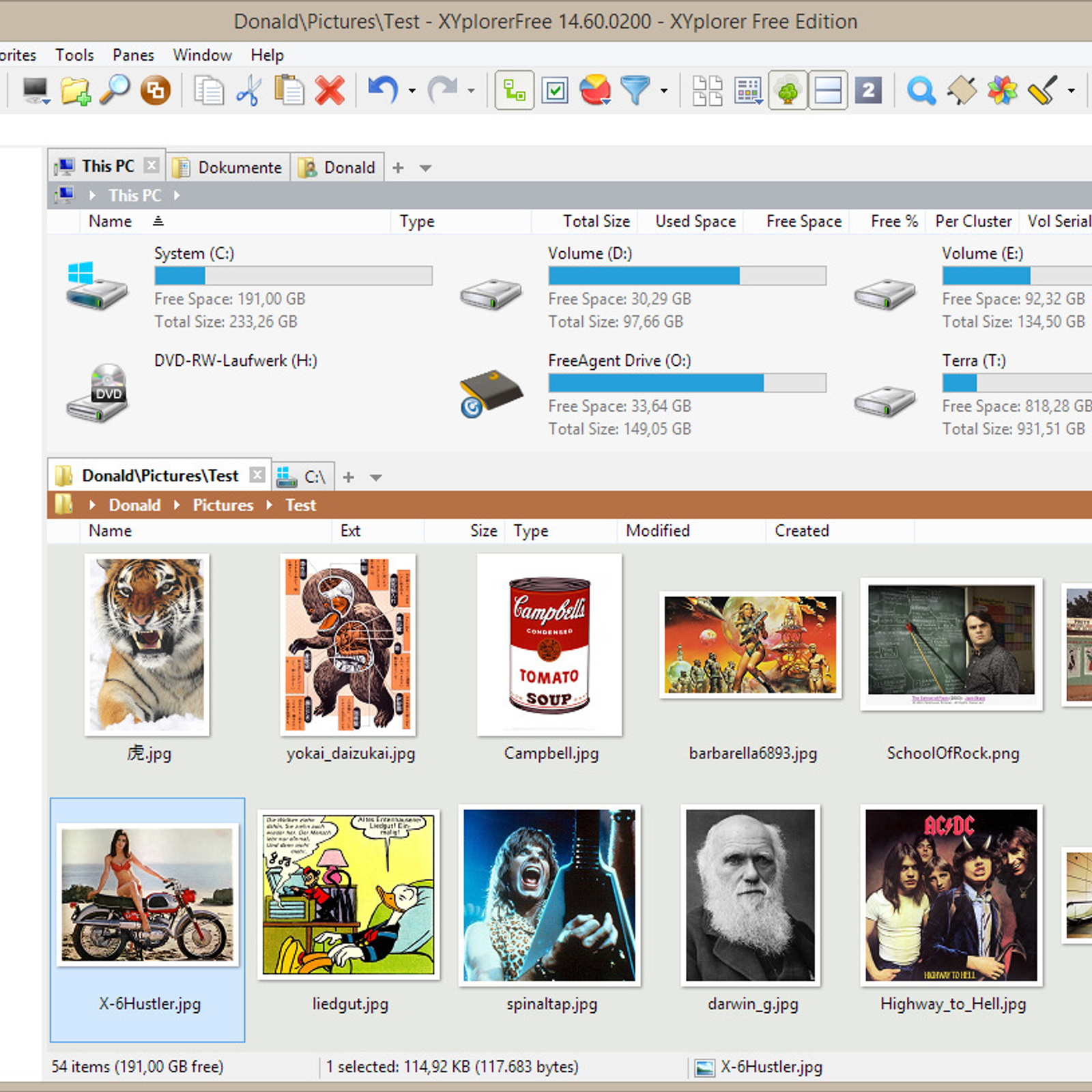
Task: Open the Visual Filter dropdown arrow
Action: (x=664, y=91)
